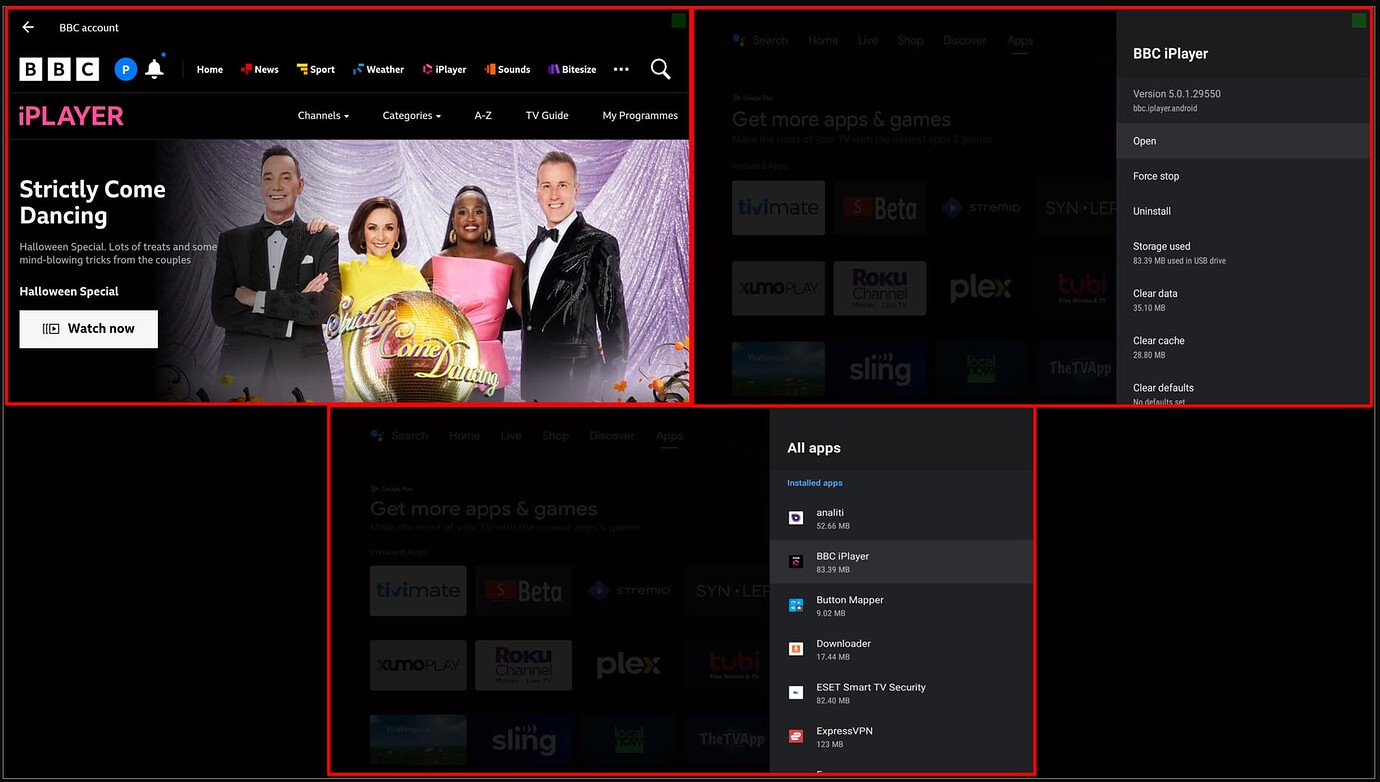Open the BBC logo homepage

tap(59, 69)
